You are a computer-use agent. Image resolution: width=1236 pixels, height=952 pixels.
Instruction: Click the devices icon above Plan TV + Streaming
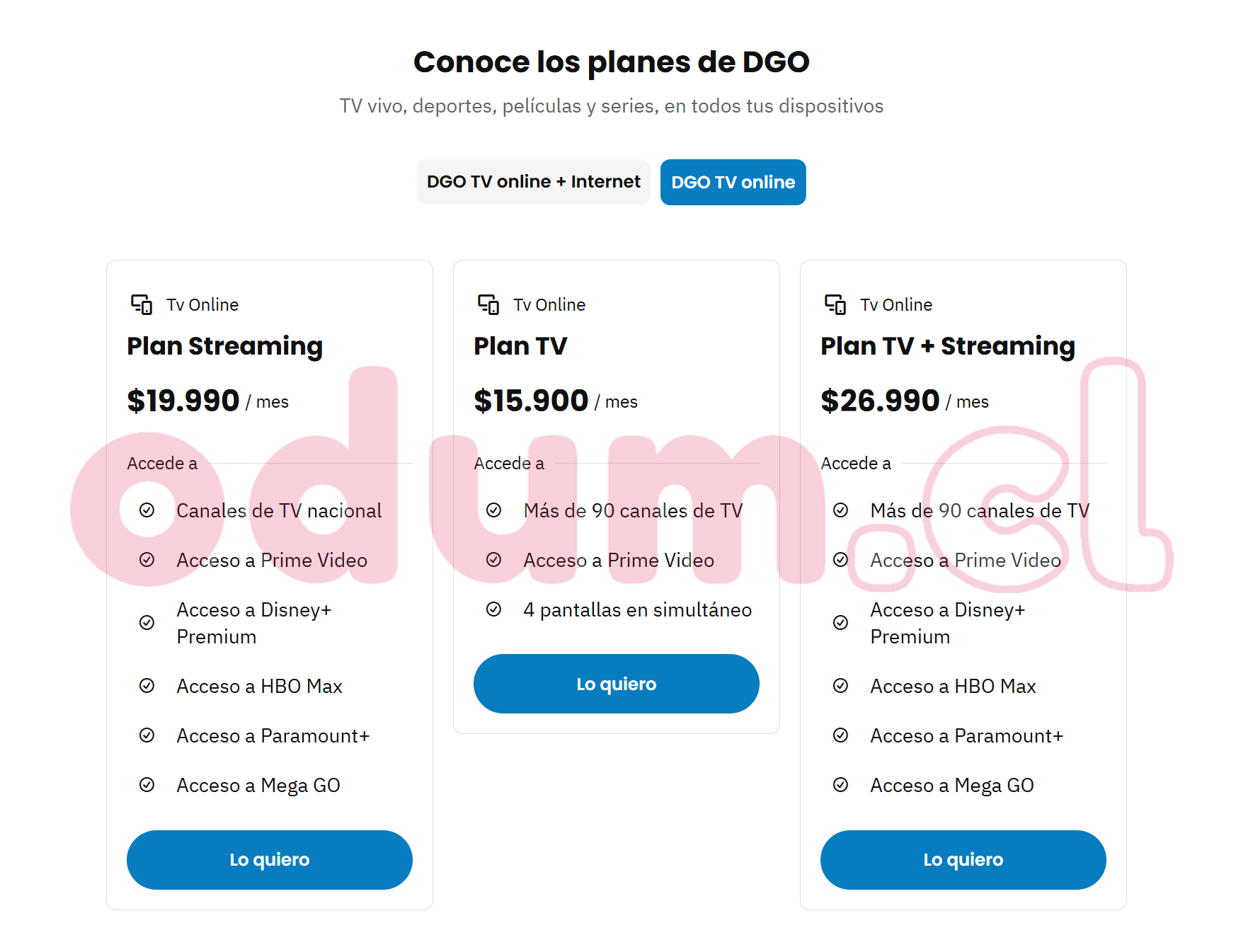(x=835, y=304)
